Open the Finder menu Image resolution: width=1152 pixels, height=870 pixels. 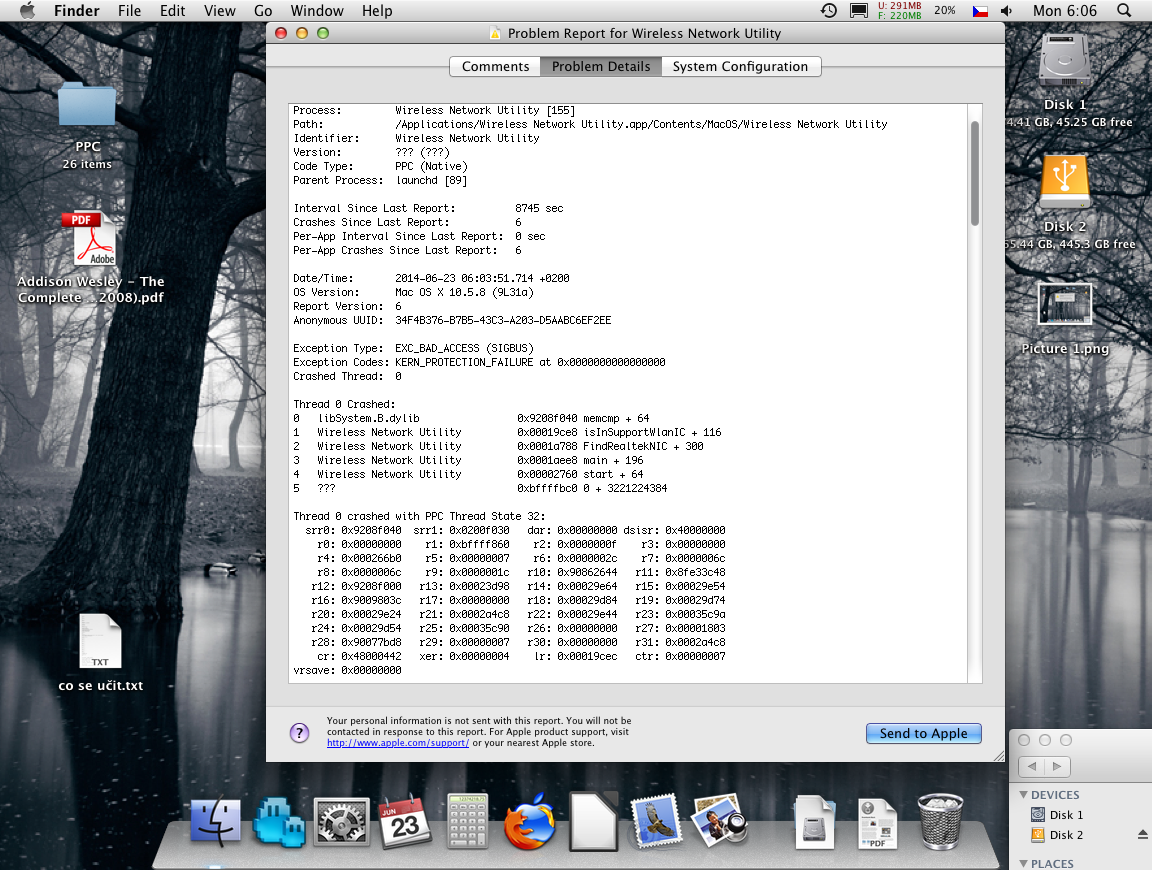click(x=76, y=10)
